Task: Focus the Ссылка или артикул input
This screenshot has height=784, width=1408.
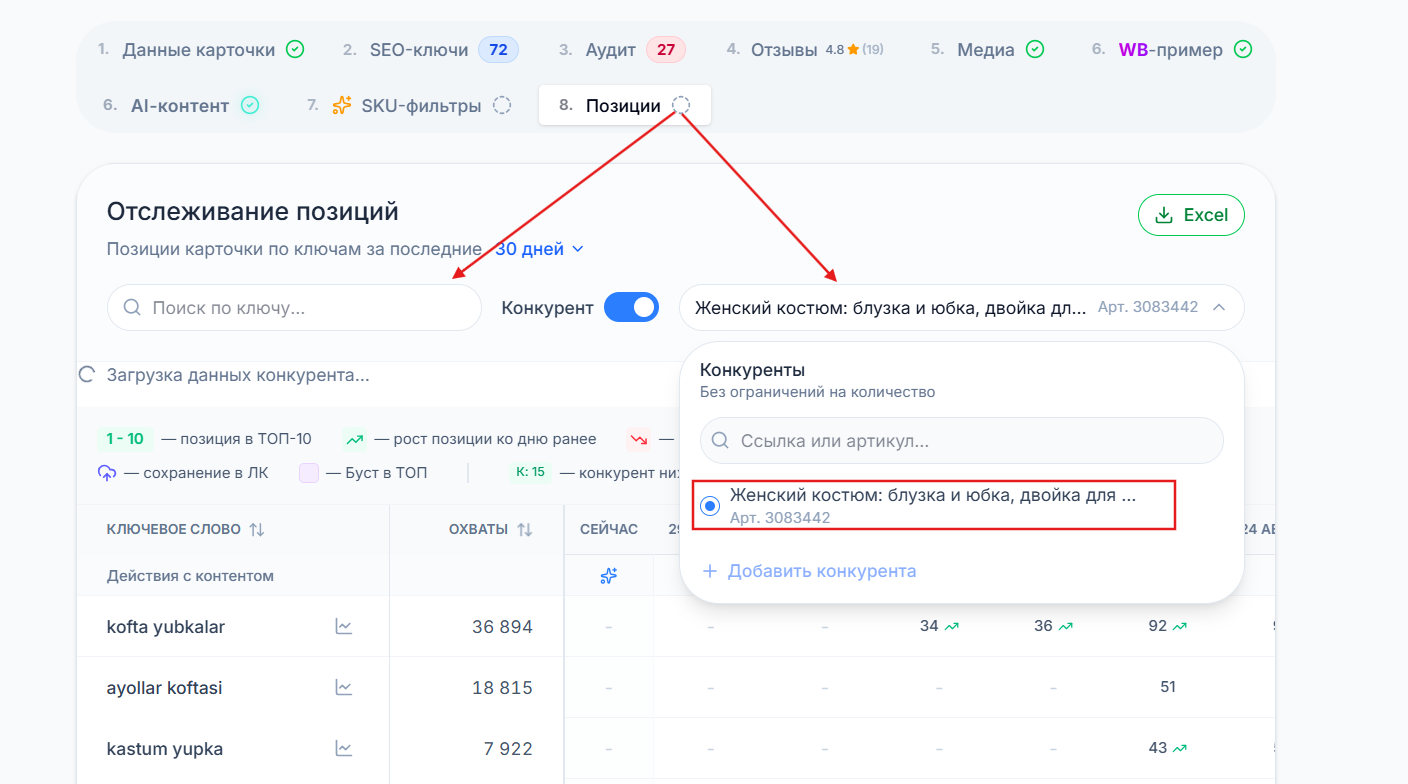Action: (962, 441)
